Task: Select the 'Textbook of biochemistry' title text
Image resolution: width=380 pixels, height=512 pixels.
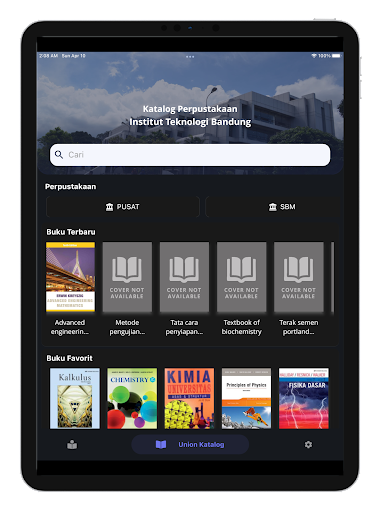Action: [242, 327]
